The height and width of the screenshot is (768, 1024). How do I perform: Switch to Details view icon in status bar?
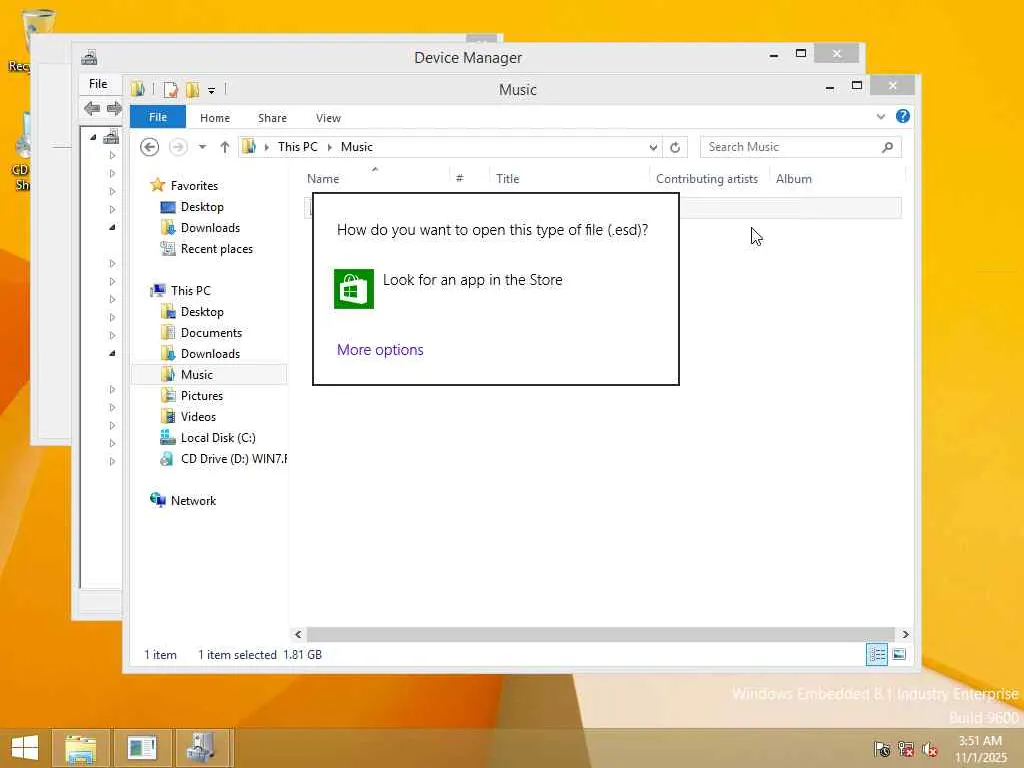tap(876, 654)
